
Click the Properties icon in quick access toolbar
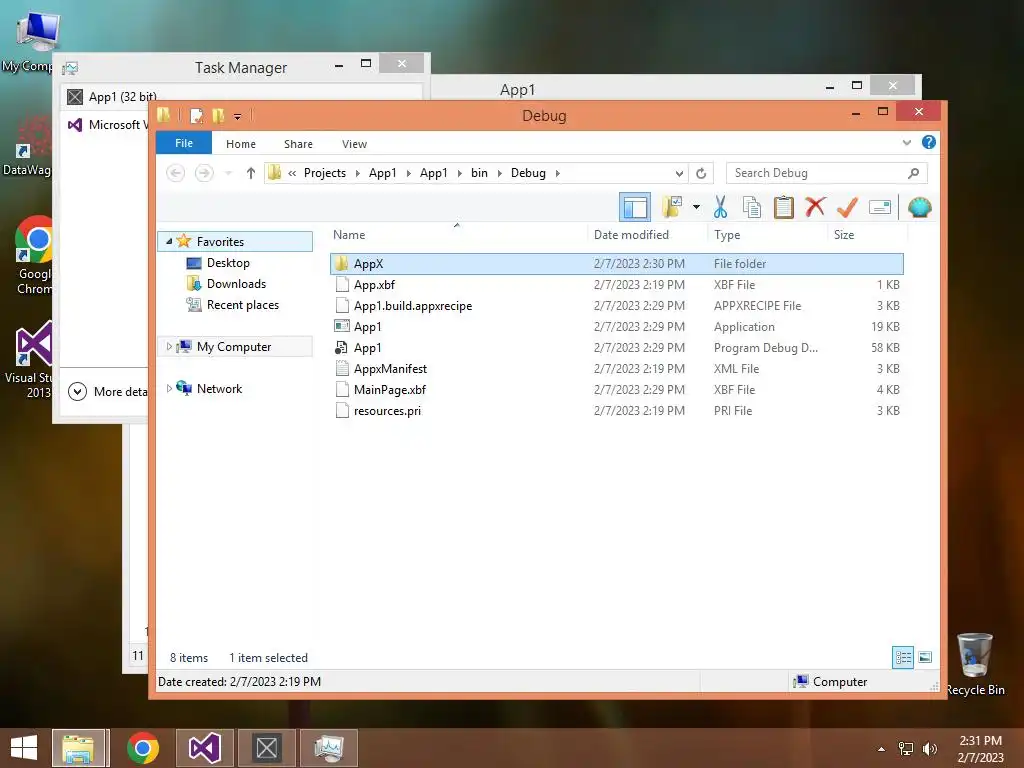[196, 116]
